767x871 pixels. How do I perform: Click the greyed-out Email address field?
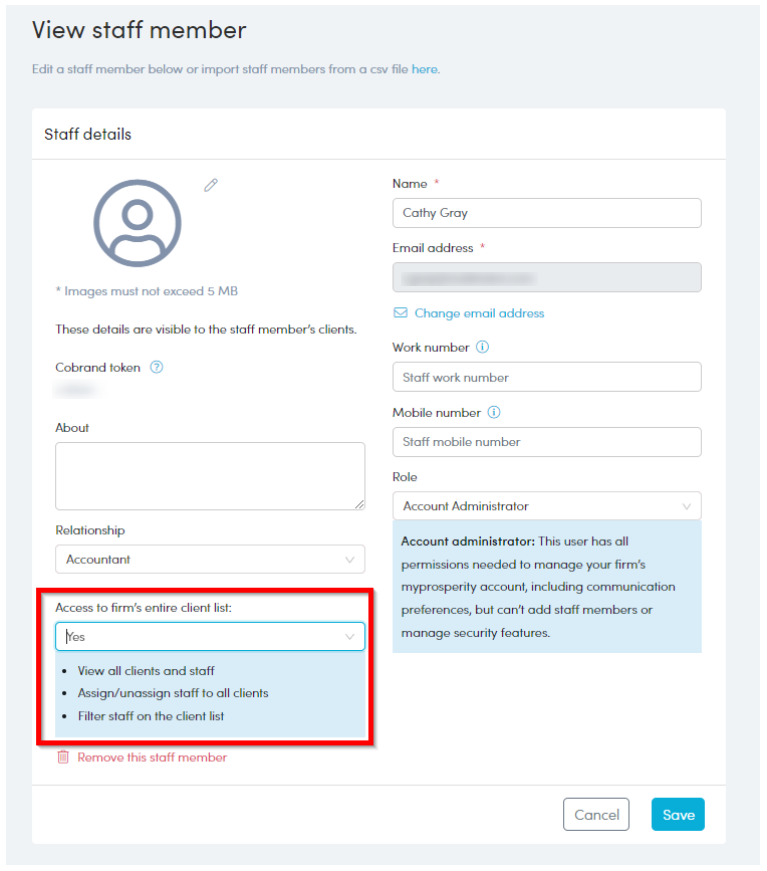547,277
